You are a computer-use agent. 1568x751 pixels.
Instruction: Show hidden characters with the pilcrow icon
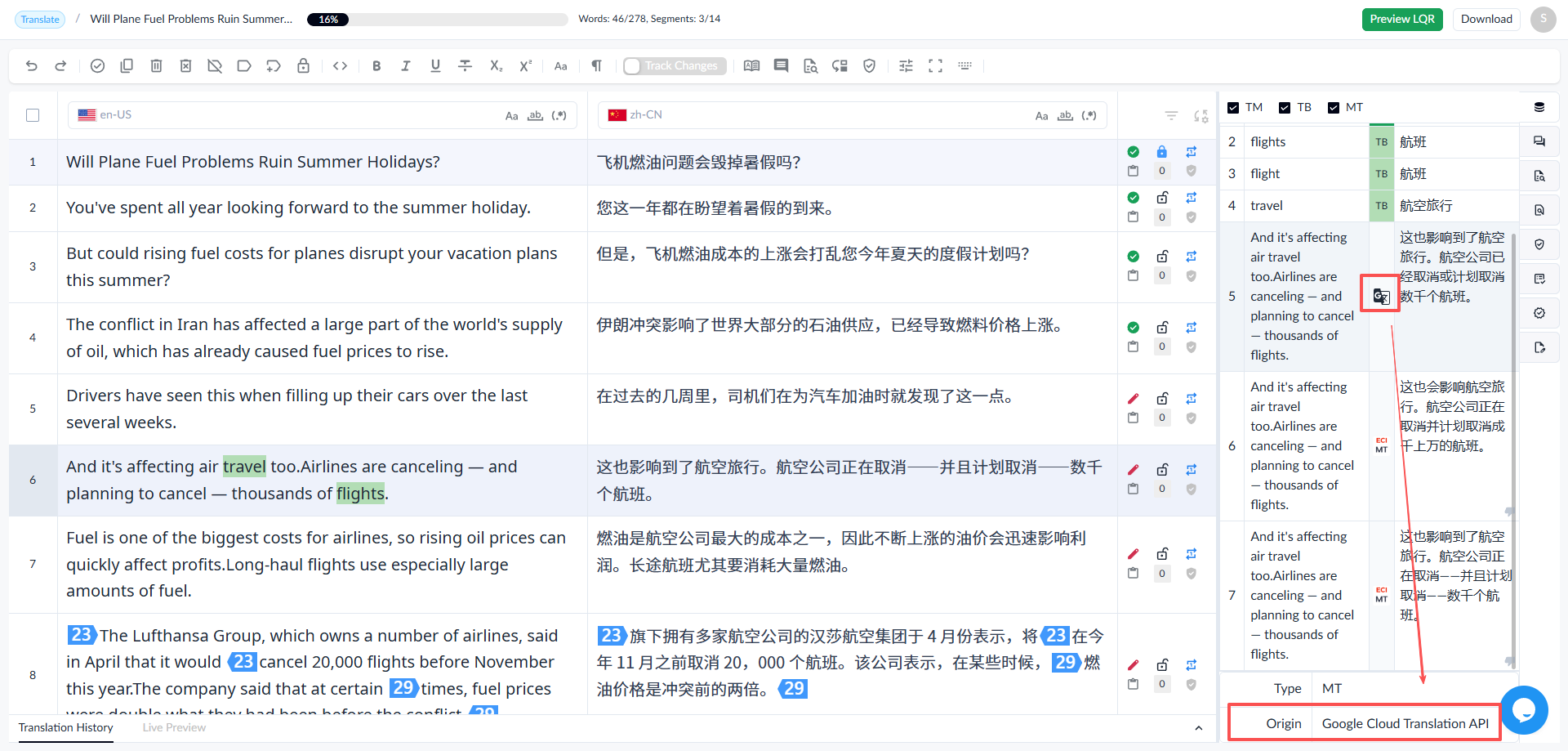tap(597, 66)
